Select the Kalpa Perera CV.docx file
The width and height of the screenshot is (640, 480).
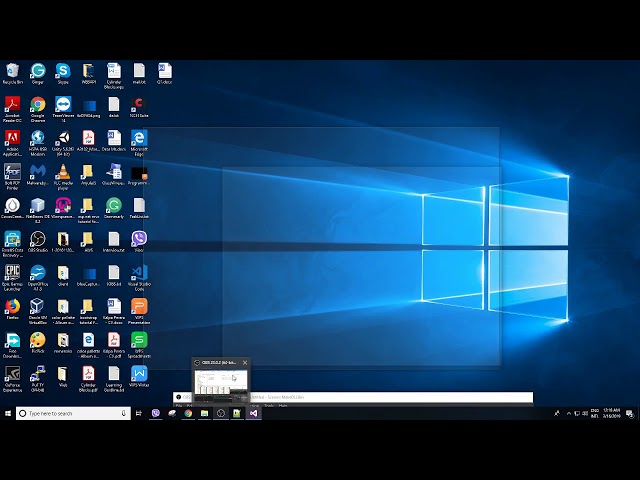coord(113,311)
